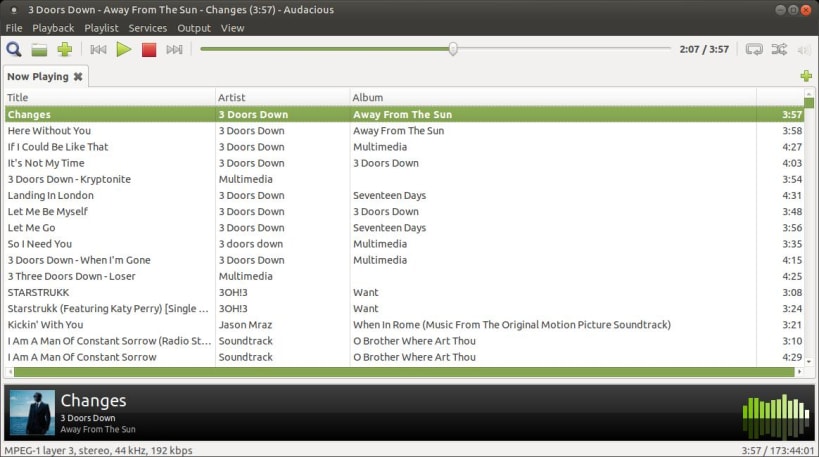Viewport: 819px width, 457px height.
Task: Toggle shuffle mode
Action: (779, 50)
